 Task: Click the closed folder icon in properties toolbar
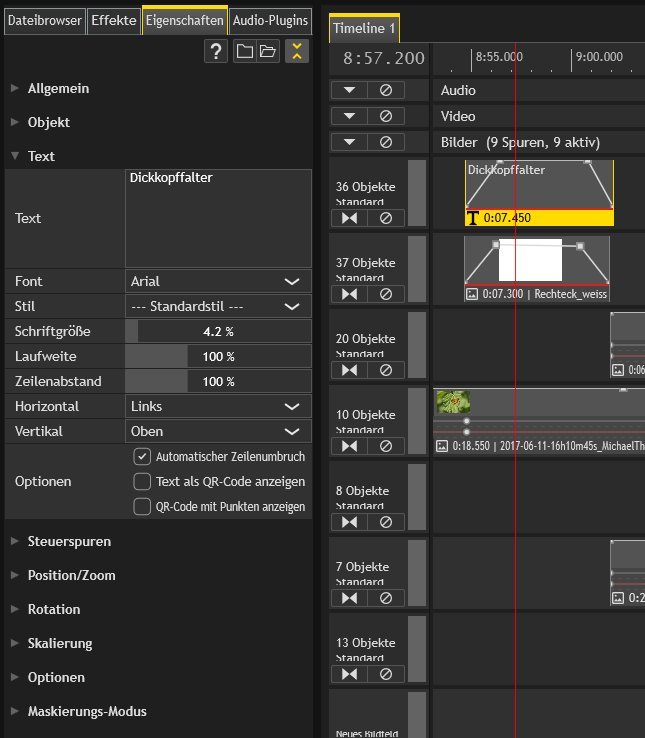coord(244,52)
